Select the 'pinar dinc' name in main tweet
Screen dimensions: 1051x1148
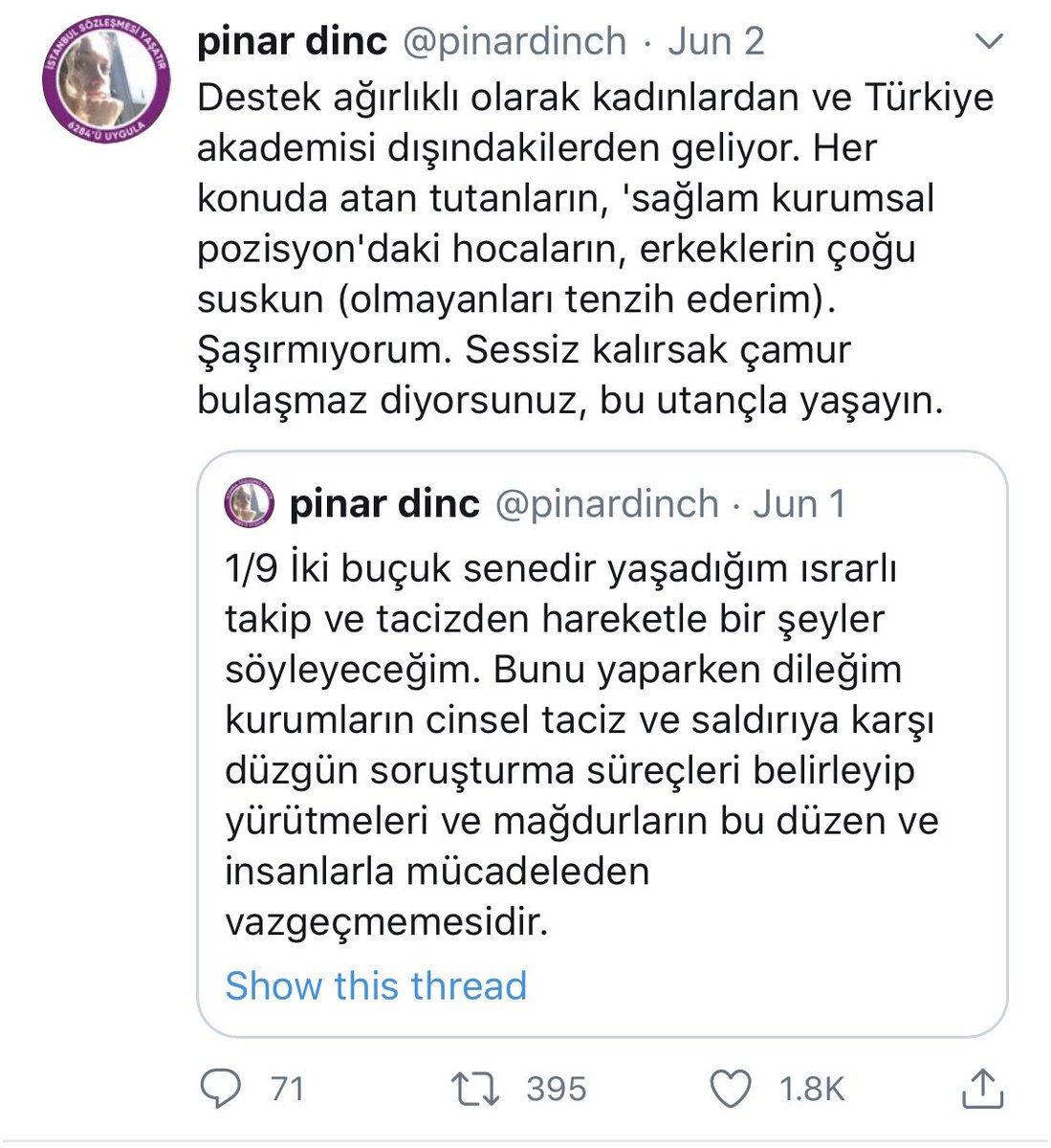pyautogui.click(x=292, y=41)
